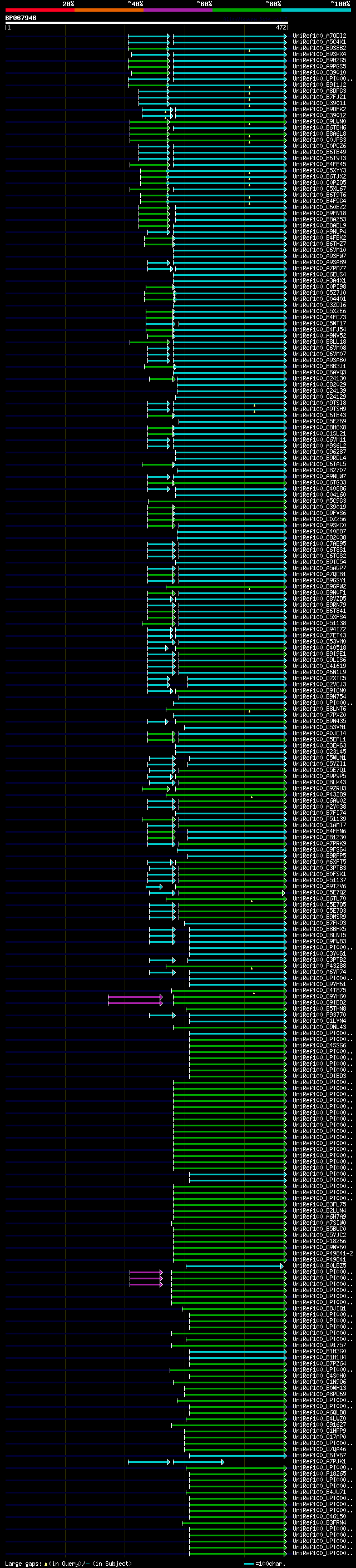Click hit label UniRef100_A9TSI8
The width and height of the screenshot is (356, 1568).
[x=319, y=403]
